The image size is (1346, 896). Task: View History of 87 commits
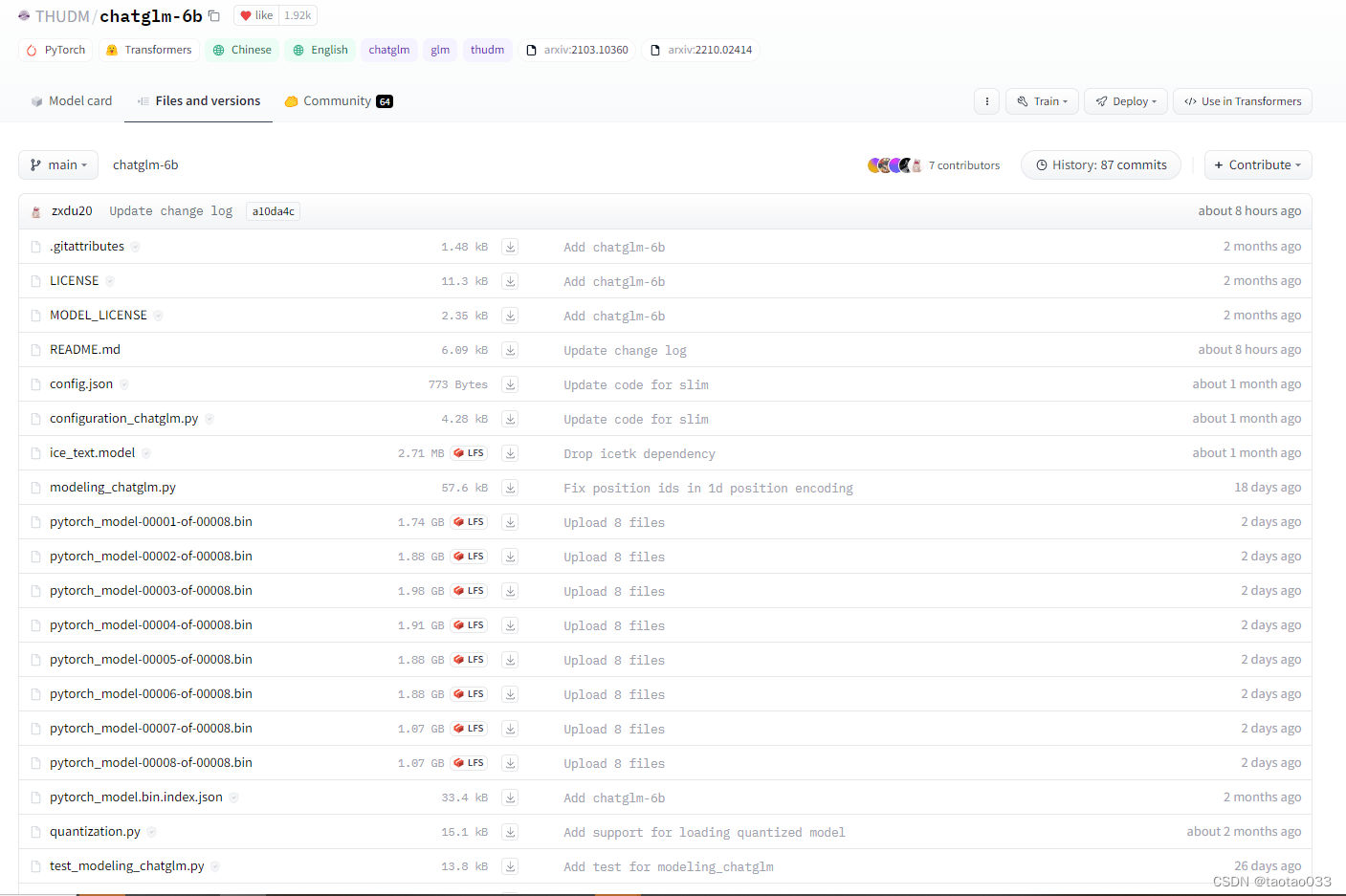coord(1100,164)
